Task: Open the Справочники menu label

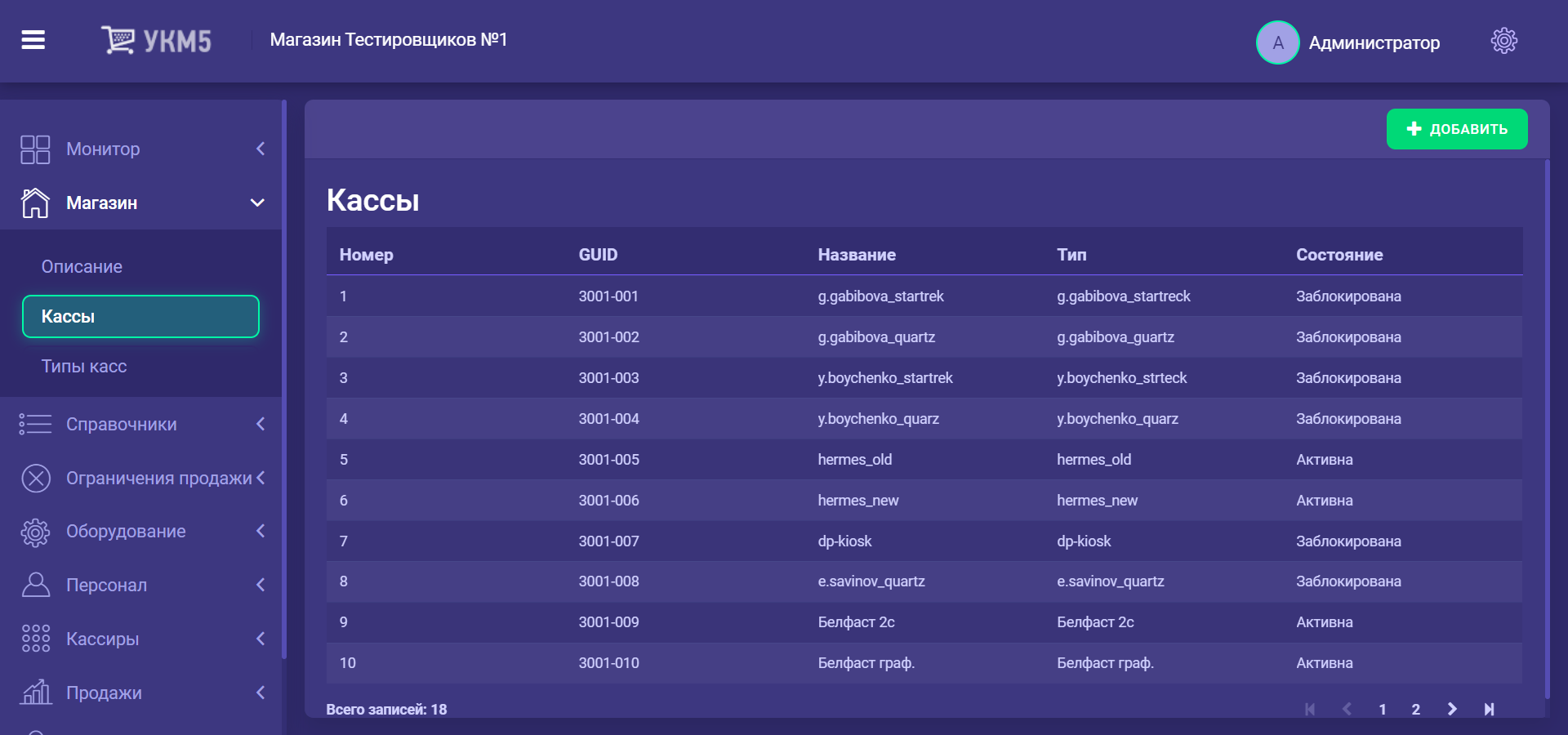Action: pyautogui.click(x=121, y=425)
